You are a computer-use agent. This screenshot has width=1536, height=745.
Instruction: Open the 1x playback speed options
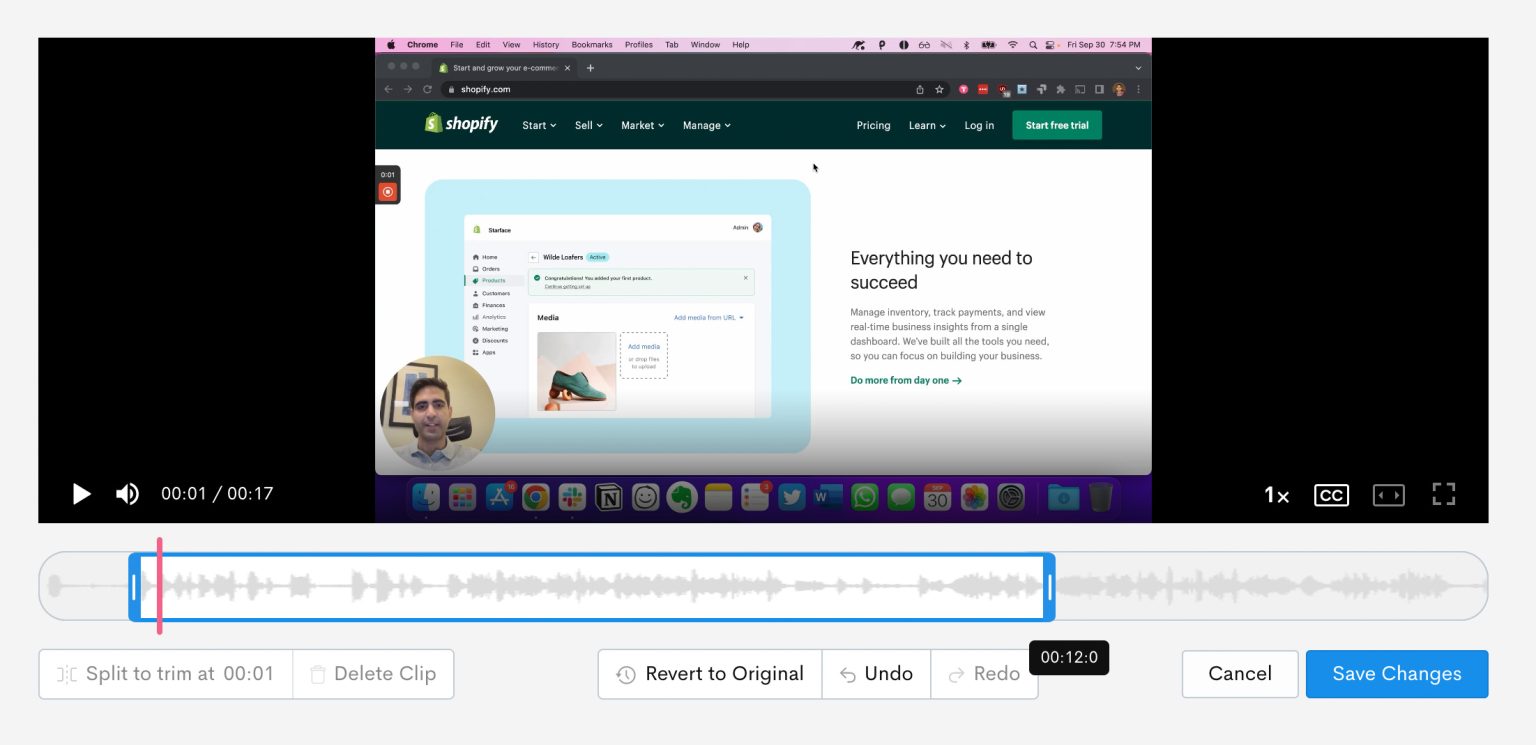pos(1276,494)
